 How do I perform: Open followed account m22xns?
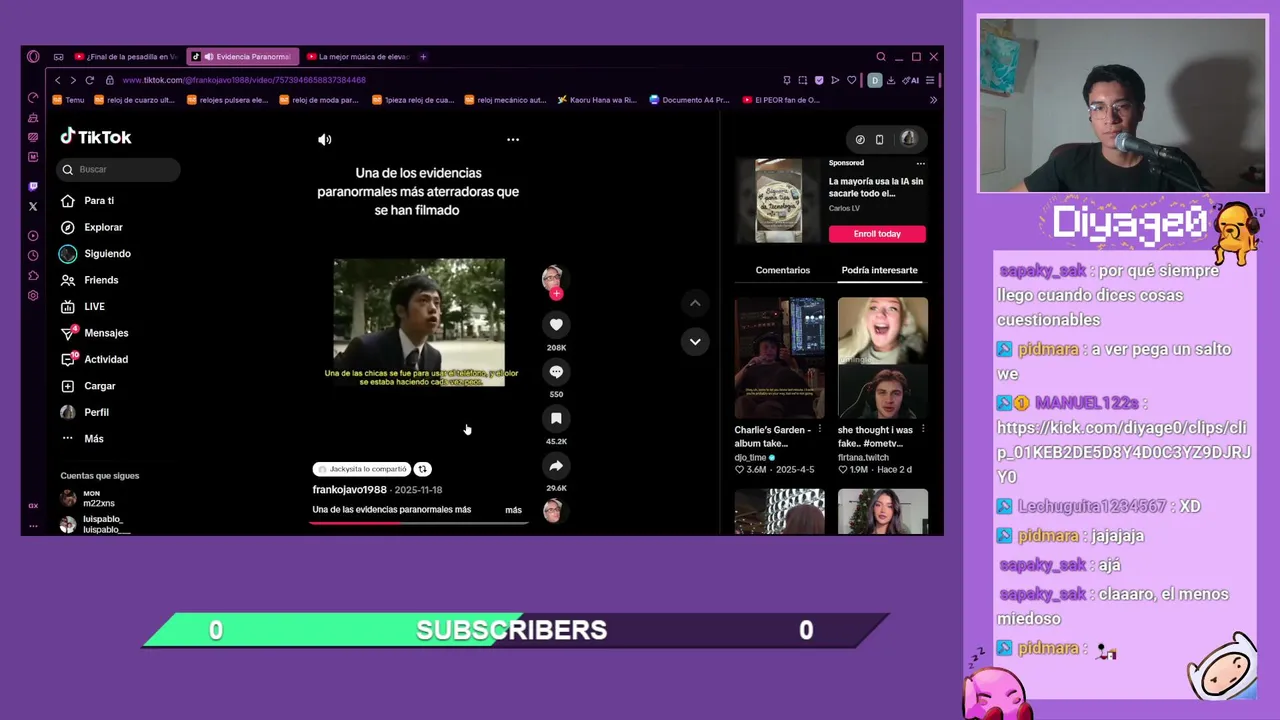point(98,498)
